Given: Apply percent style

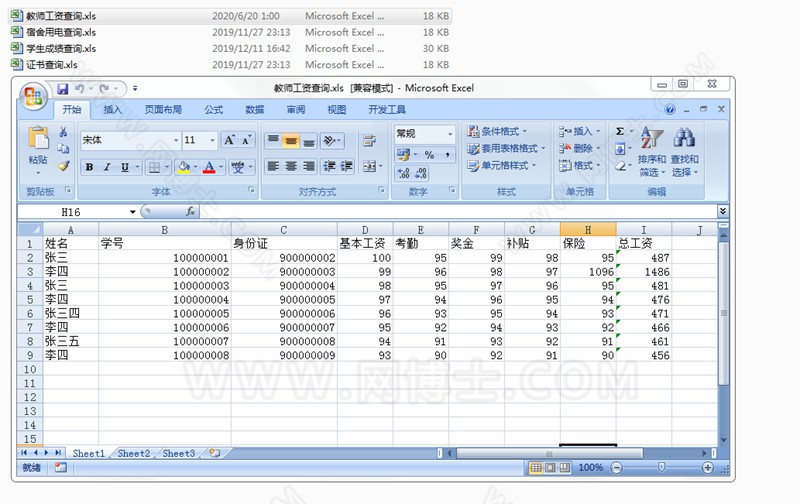Looking at the screenshot, I should coord(430,155).
